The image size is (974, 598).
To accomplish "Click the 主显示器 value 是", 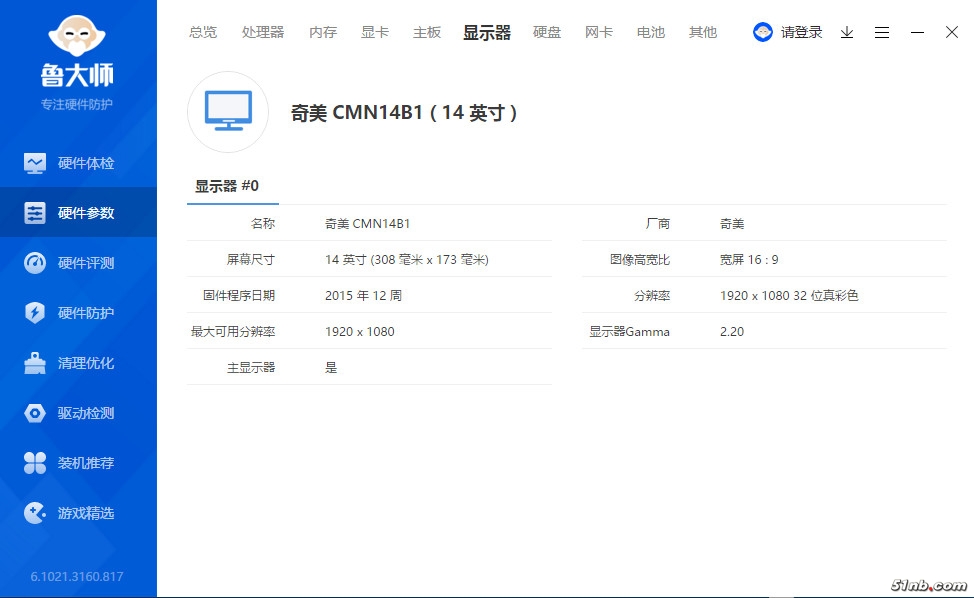I will pos(331,368).
